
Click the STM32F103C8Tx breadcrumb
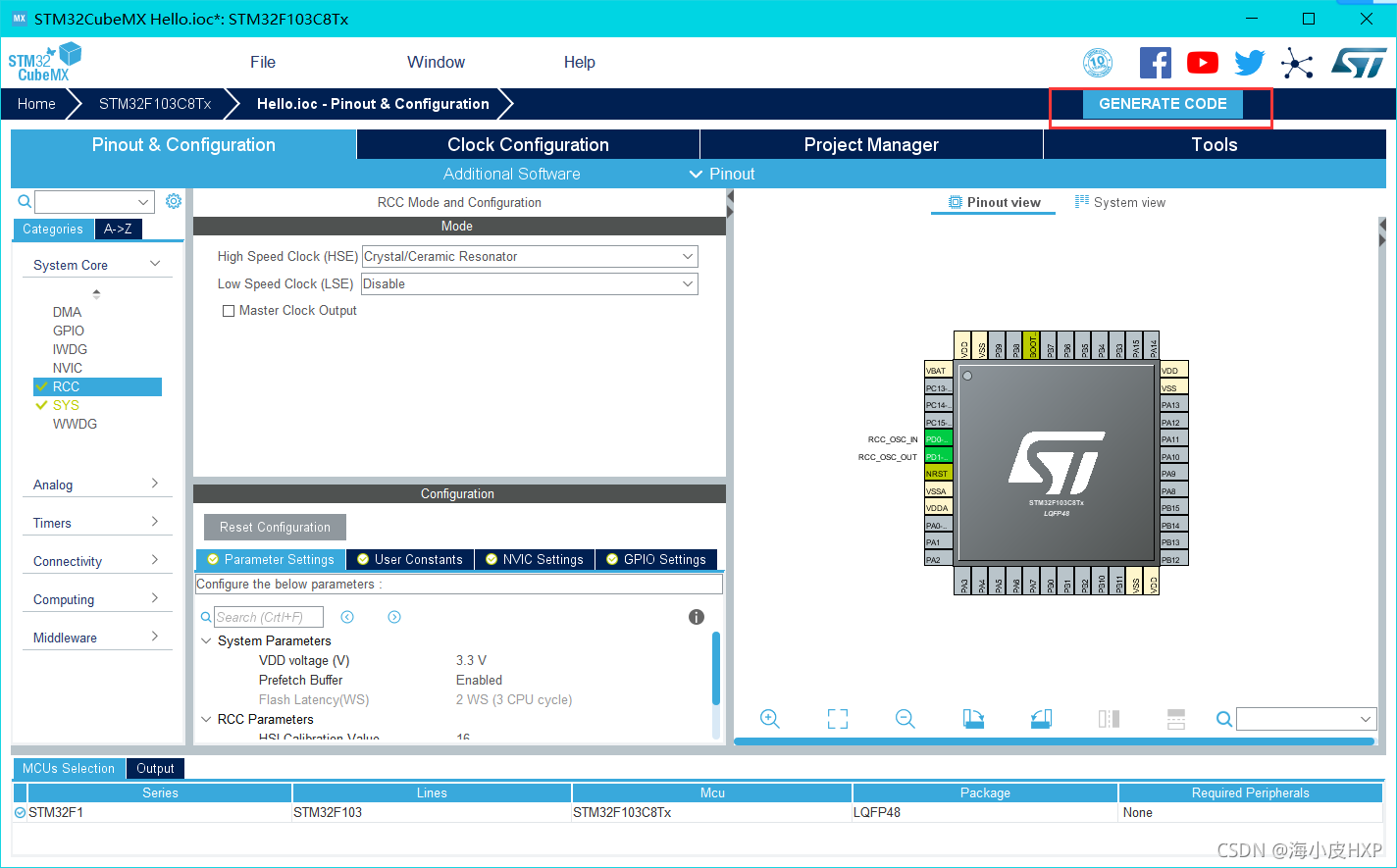pyautogui.click(x=155, y=104)
